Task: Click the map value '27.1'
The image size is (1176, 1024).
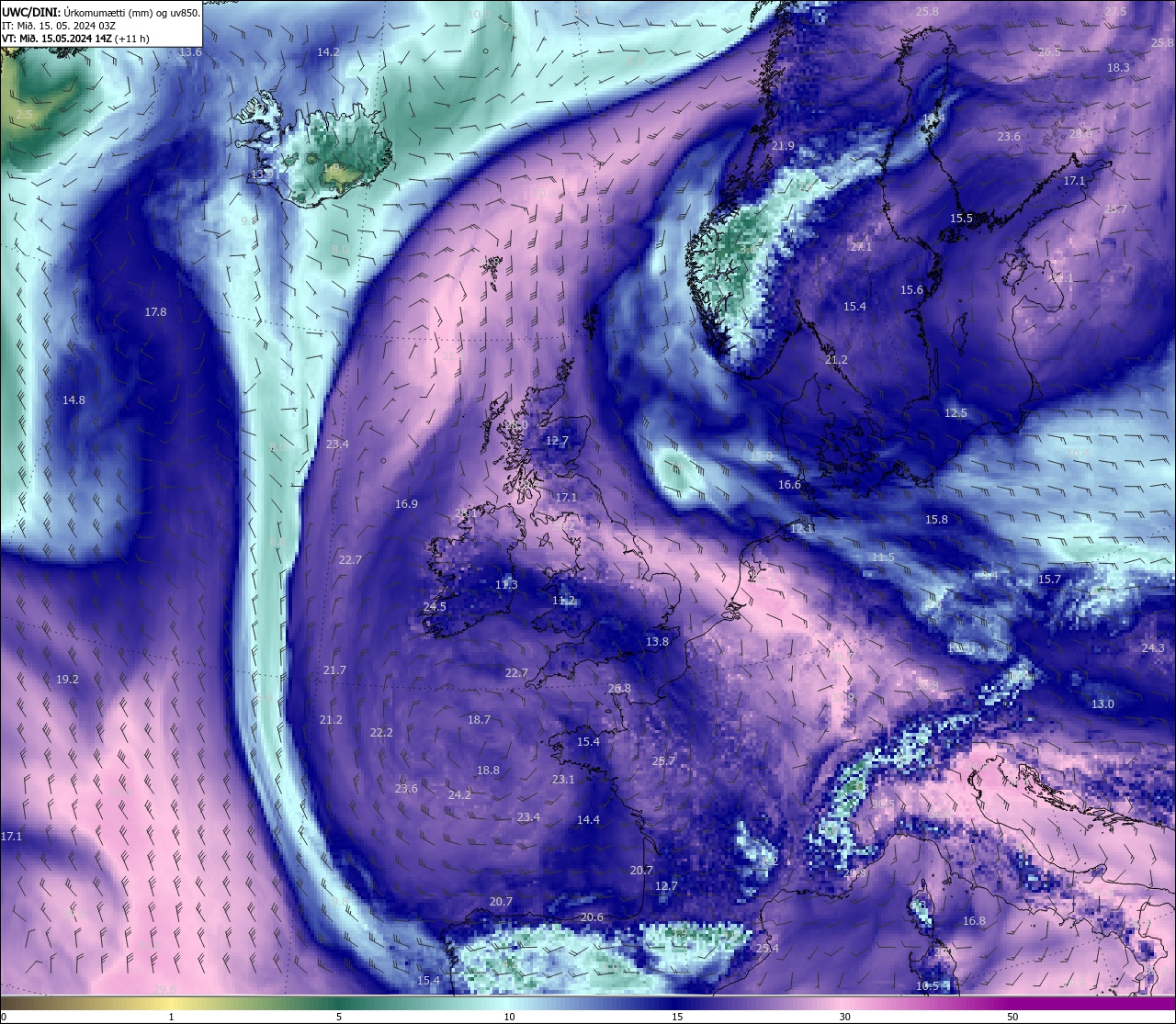Action: 861,248
